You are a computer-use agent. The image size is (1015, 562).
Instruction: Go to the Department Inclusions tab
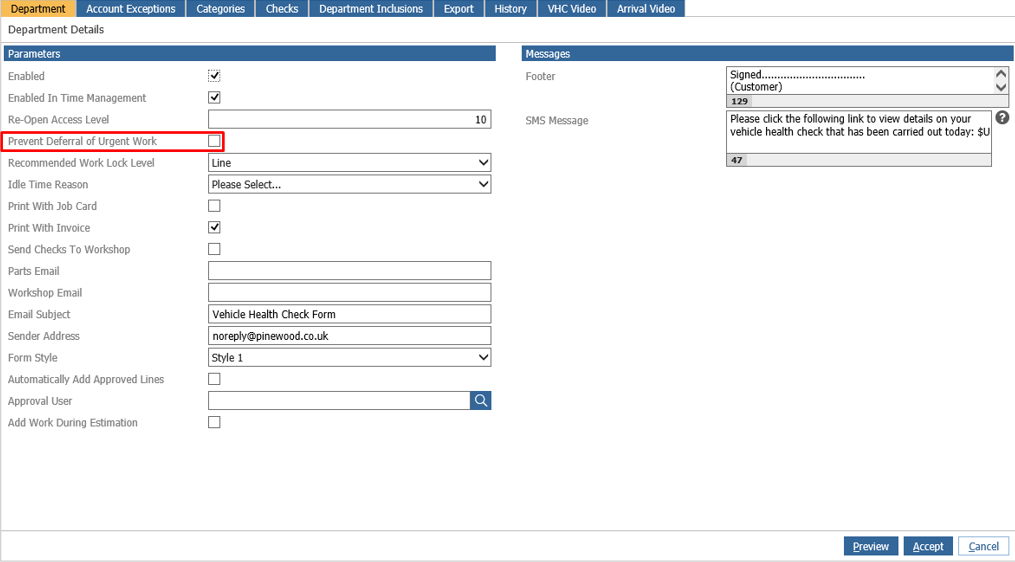click(x=371, y=9)
